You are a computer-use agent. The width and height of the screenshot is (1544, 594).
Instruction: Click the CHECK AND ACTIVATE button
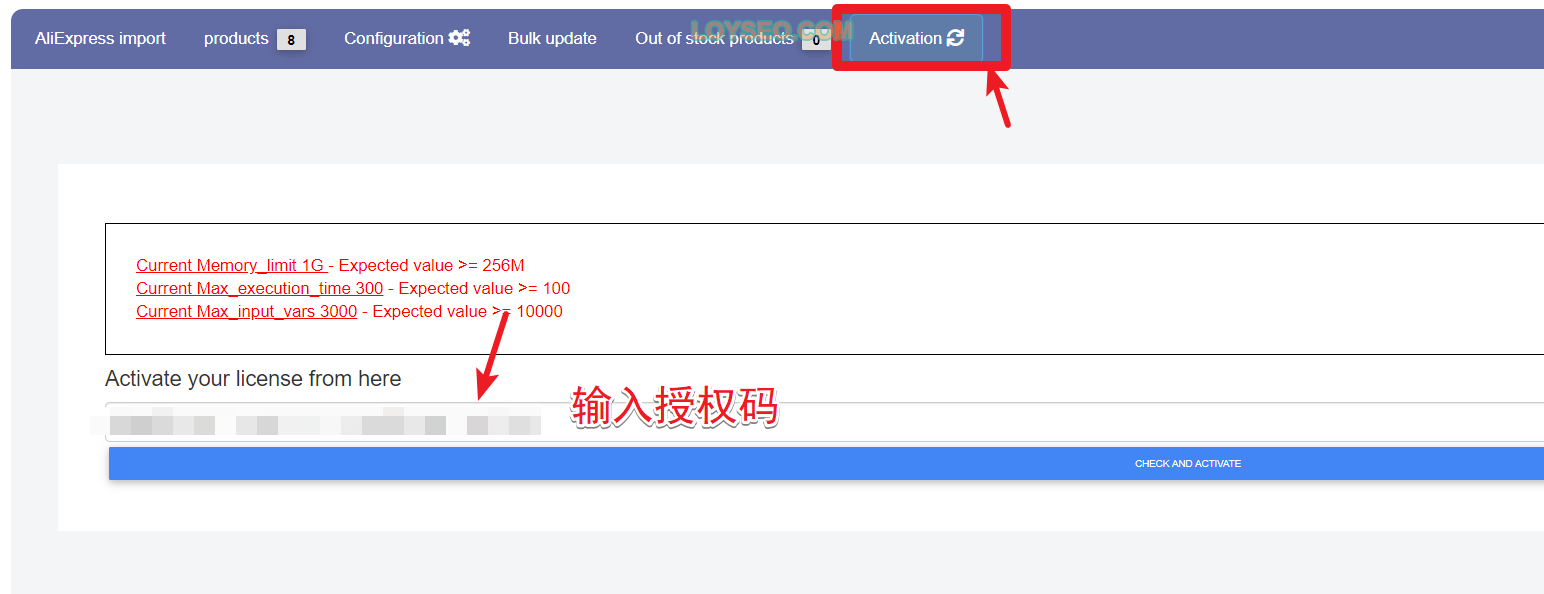coord(826,463)
